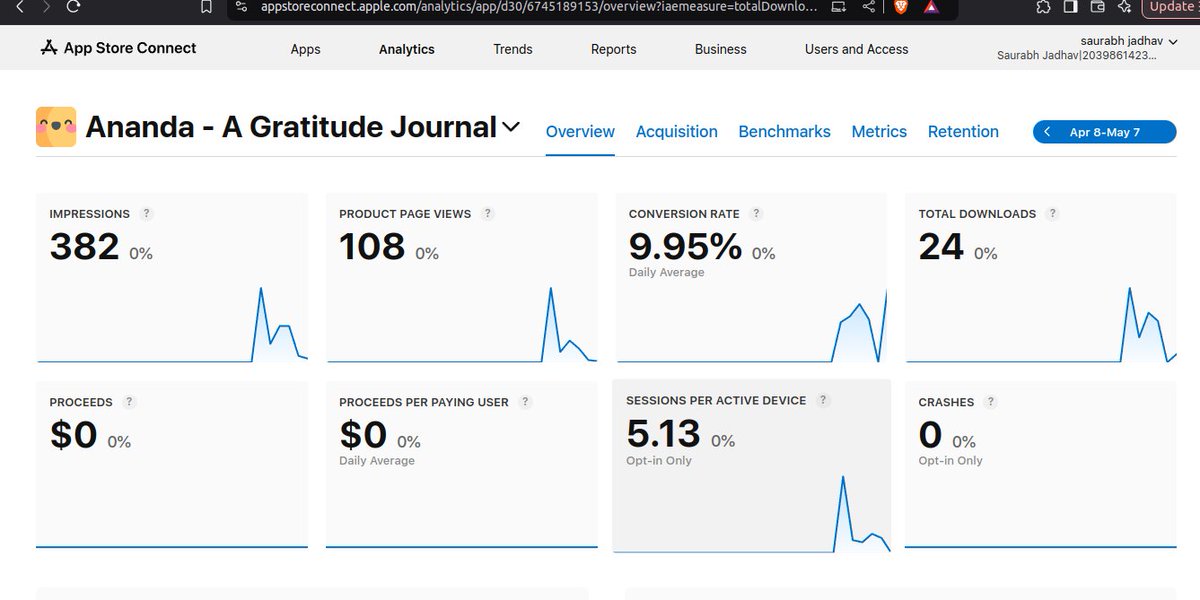Switch to the Metrics tab

(x=879, y=132)
